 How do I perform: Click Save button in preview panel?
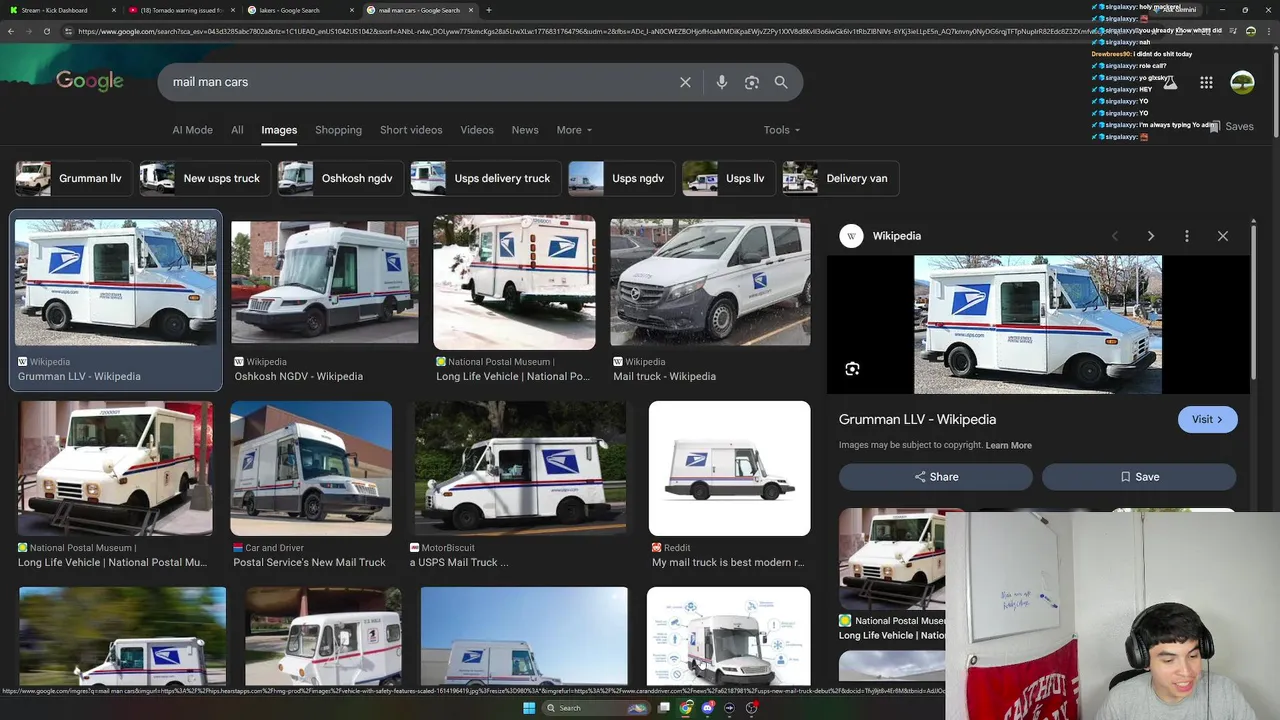click(1140, 477)
